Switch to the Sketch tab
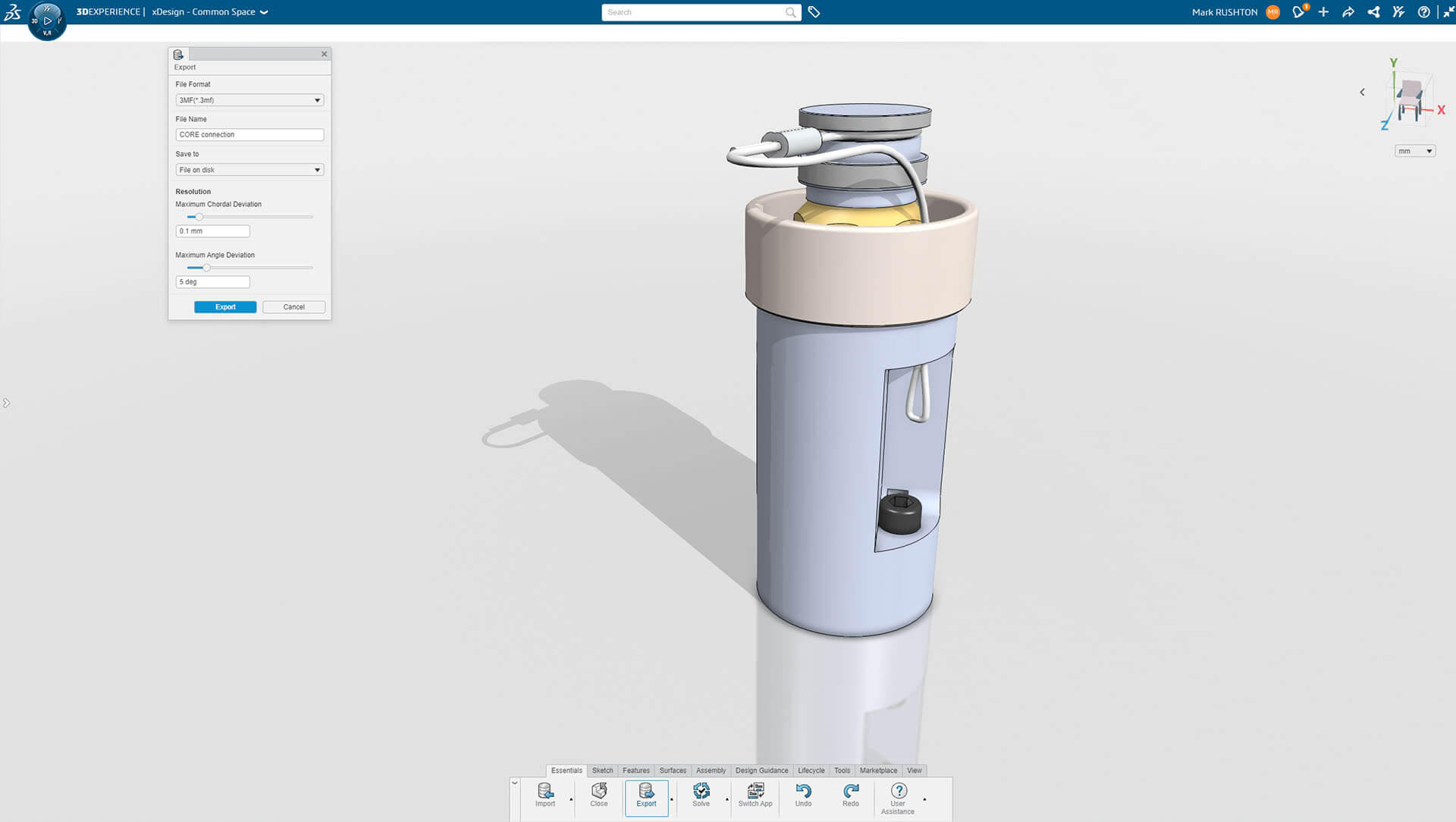 [x=602, y=770]
